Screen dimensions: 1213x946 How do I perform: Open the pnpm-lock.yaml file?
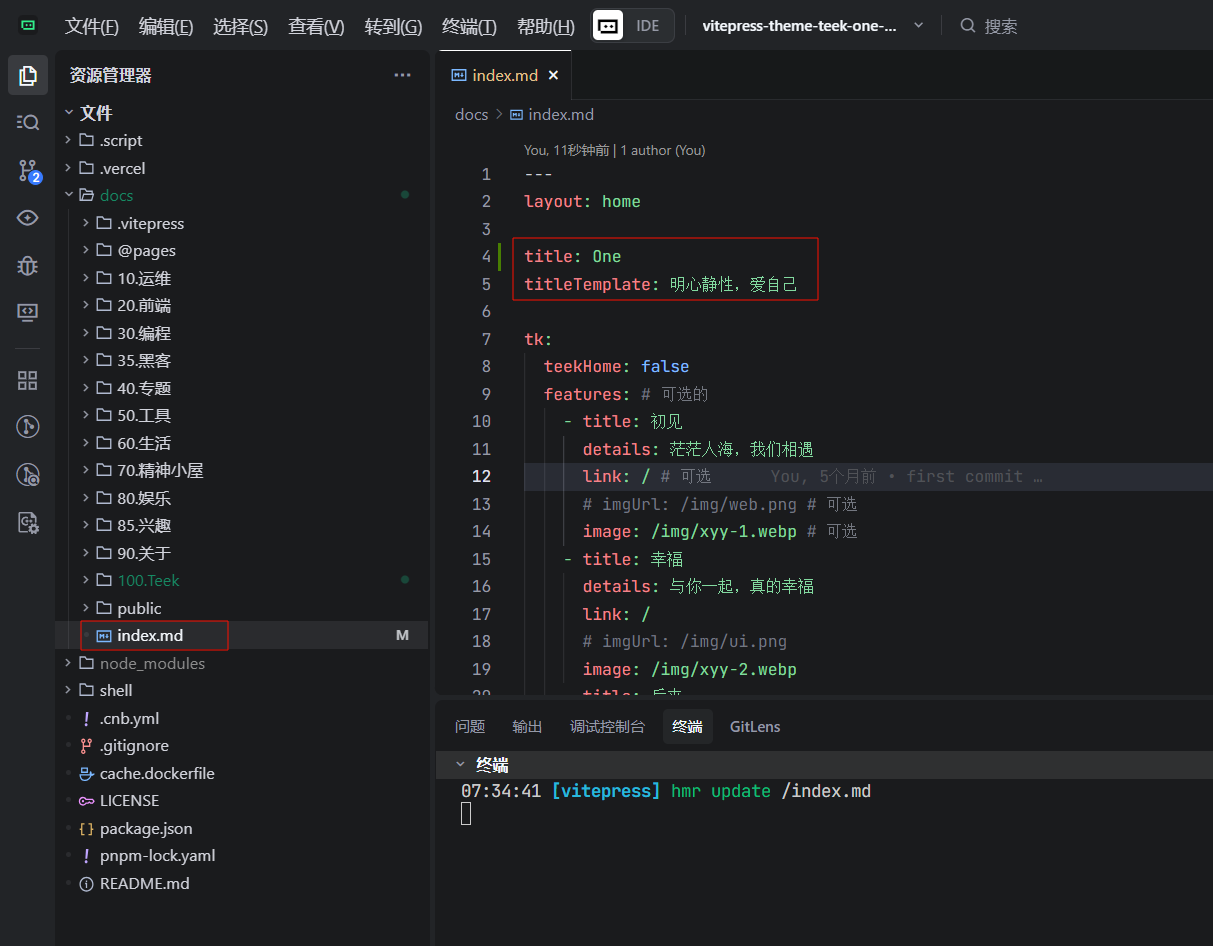click(242, 855)
